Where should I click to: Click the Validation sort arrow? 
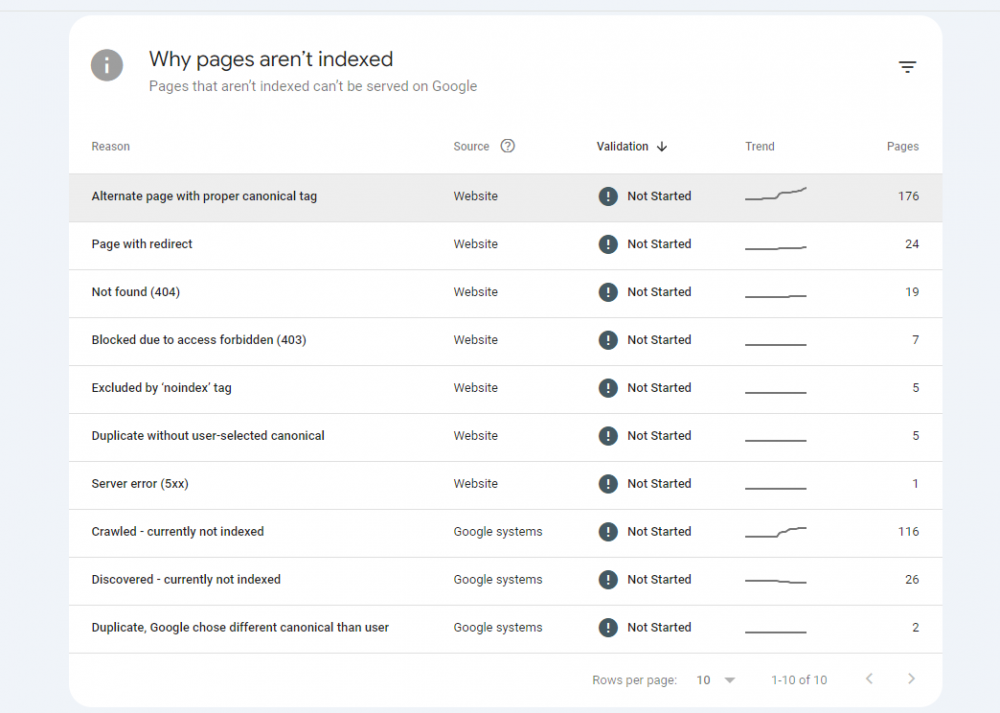(662, 146)
